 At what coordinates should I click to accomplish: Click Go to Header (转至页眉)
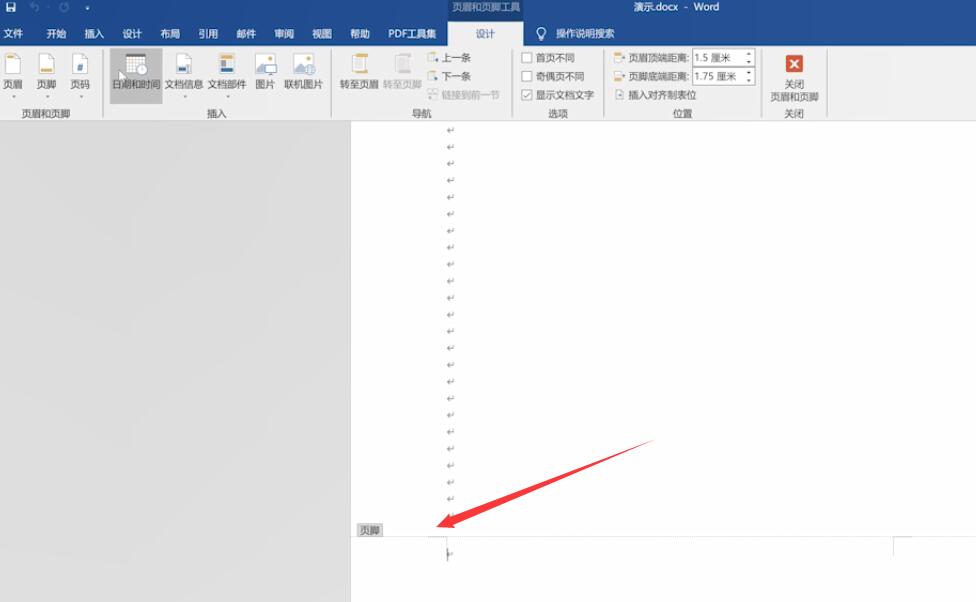359,72
